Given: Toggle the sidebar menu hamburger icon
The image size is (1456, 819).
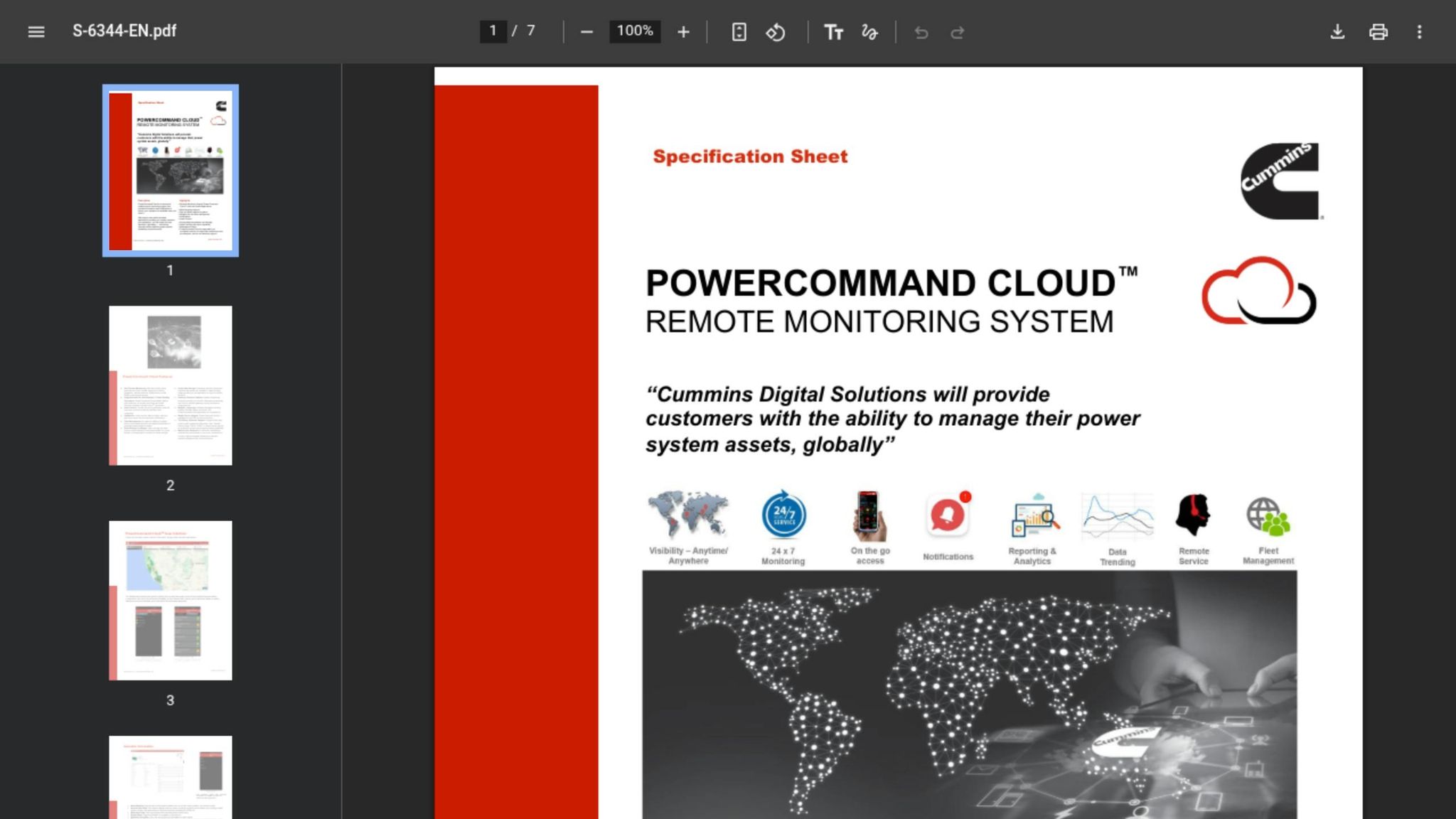Looking at the screenshot, I should pos(36,31).
